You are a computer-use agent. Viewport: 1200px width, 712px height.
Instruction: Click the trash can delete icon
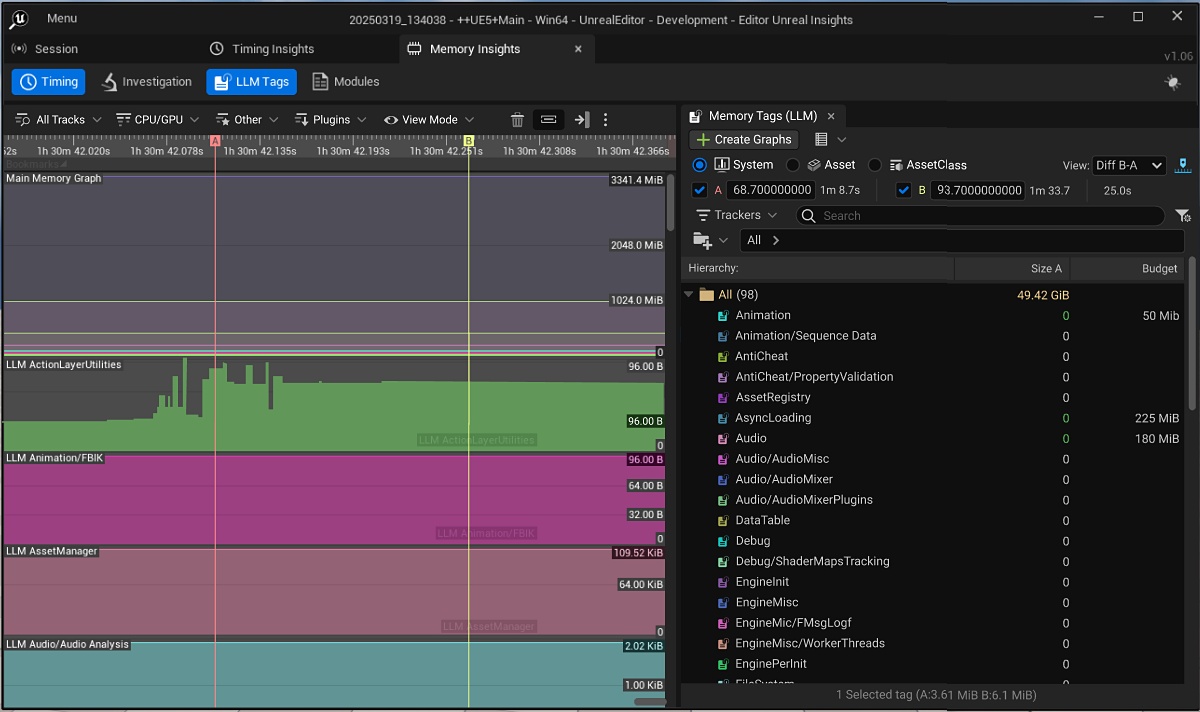(x=517, y=120)
